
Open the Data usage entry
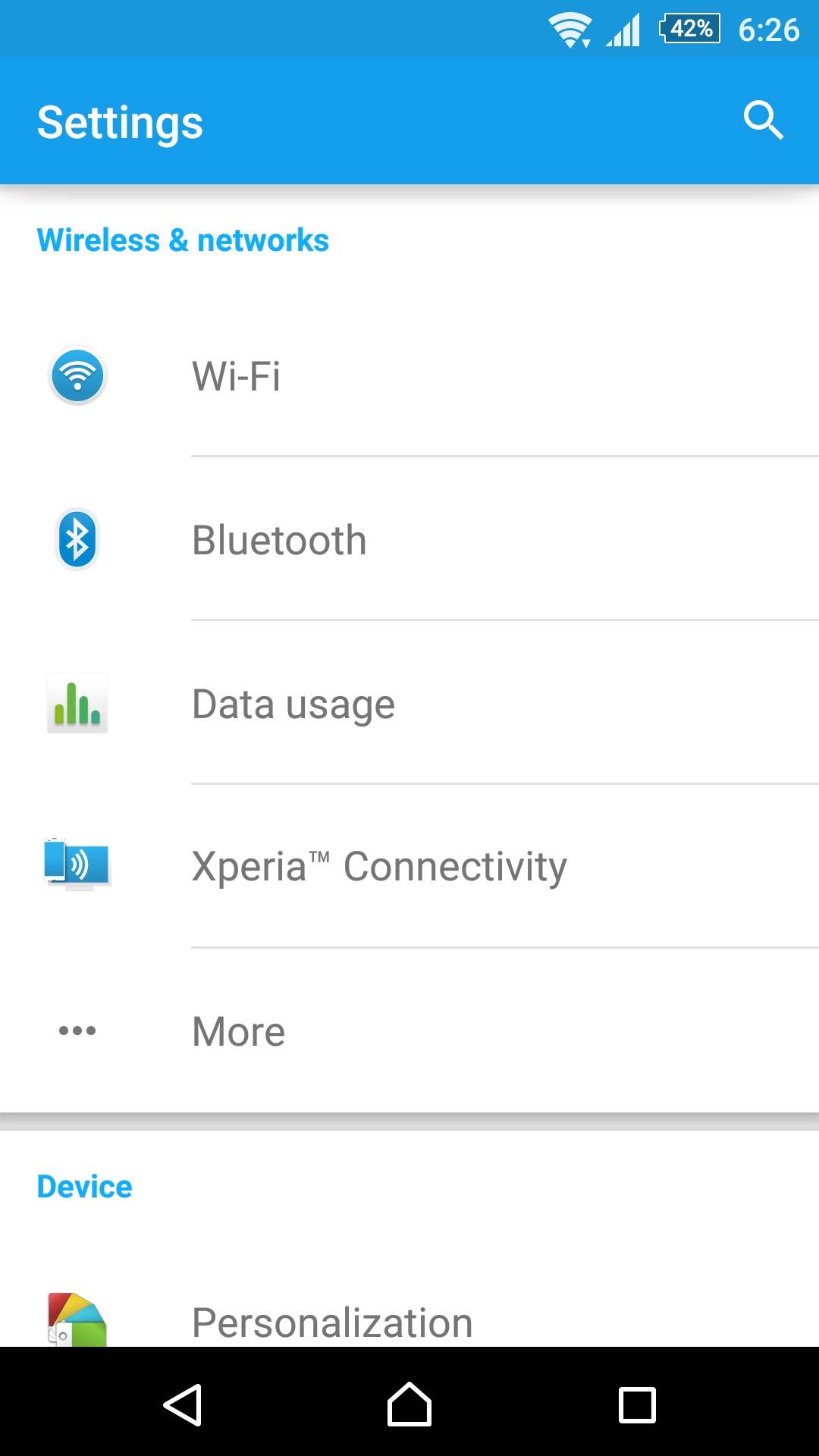click(x=293, y=704)
